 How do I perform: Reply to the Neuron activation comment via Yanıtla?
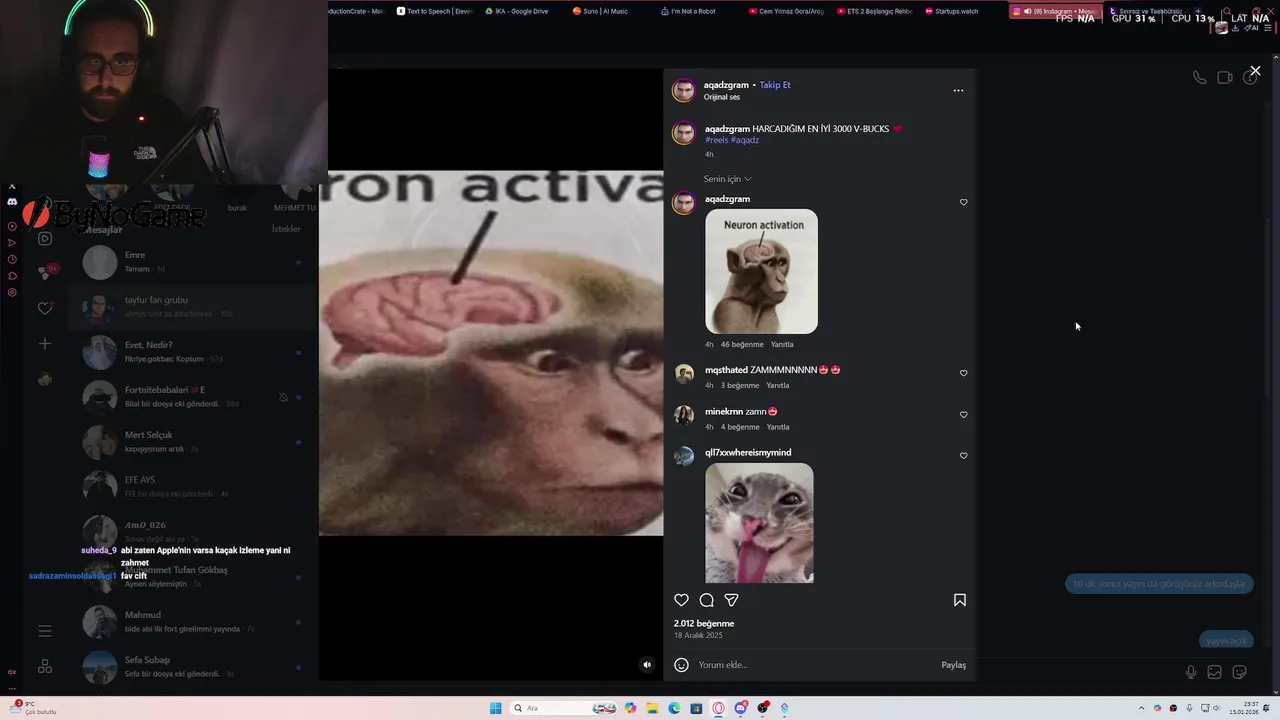coord(782,344)
